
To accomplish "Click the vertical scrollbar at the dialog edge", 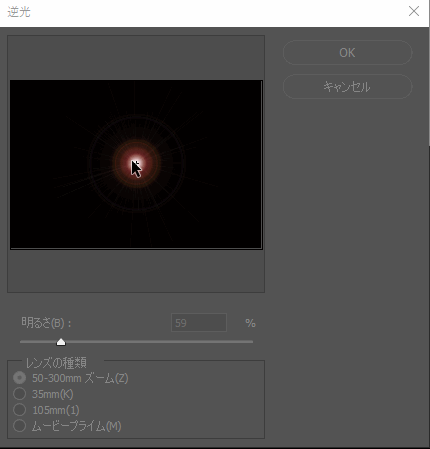I will pos(429,87).
